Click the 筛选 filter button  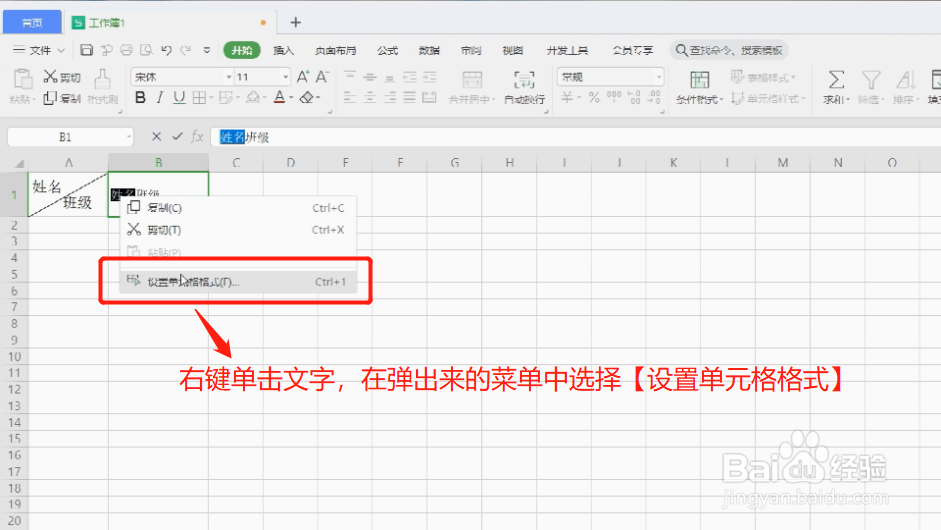click(871, 87)
